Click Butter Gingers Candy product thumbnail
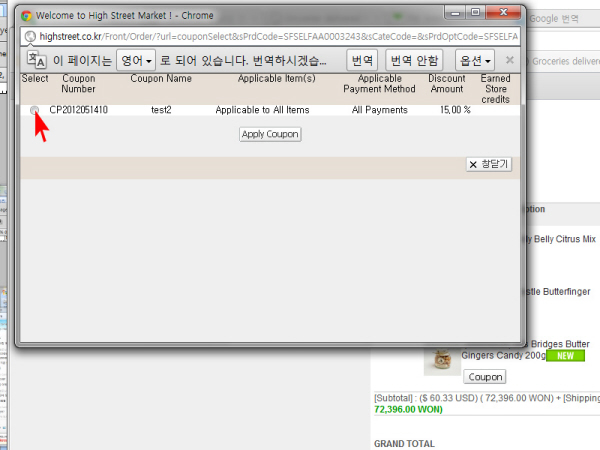This screenshot has height=450, width=600. click(442, 360)
